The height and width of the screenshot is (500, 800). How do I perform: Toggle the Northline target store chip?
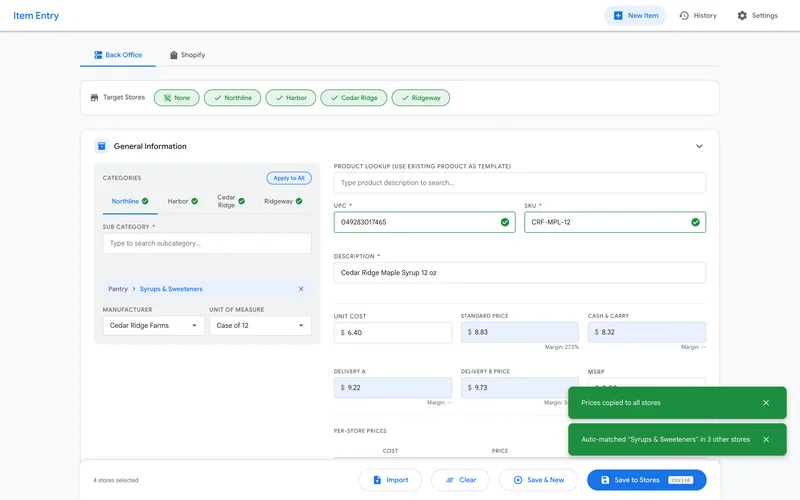233,97
